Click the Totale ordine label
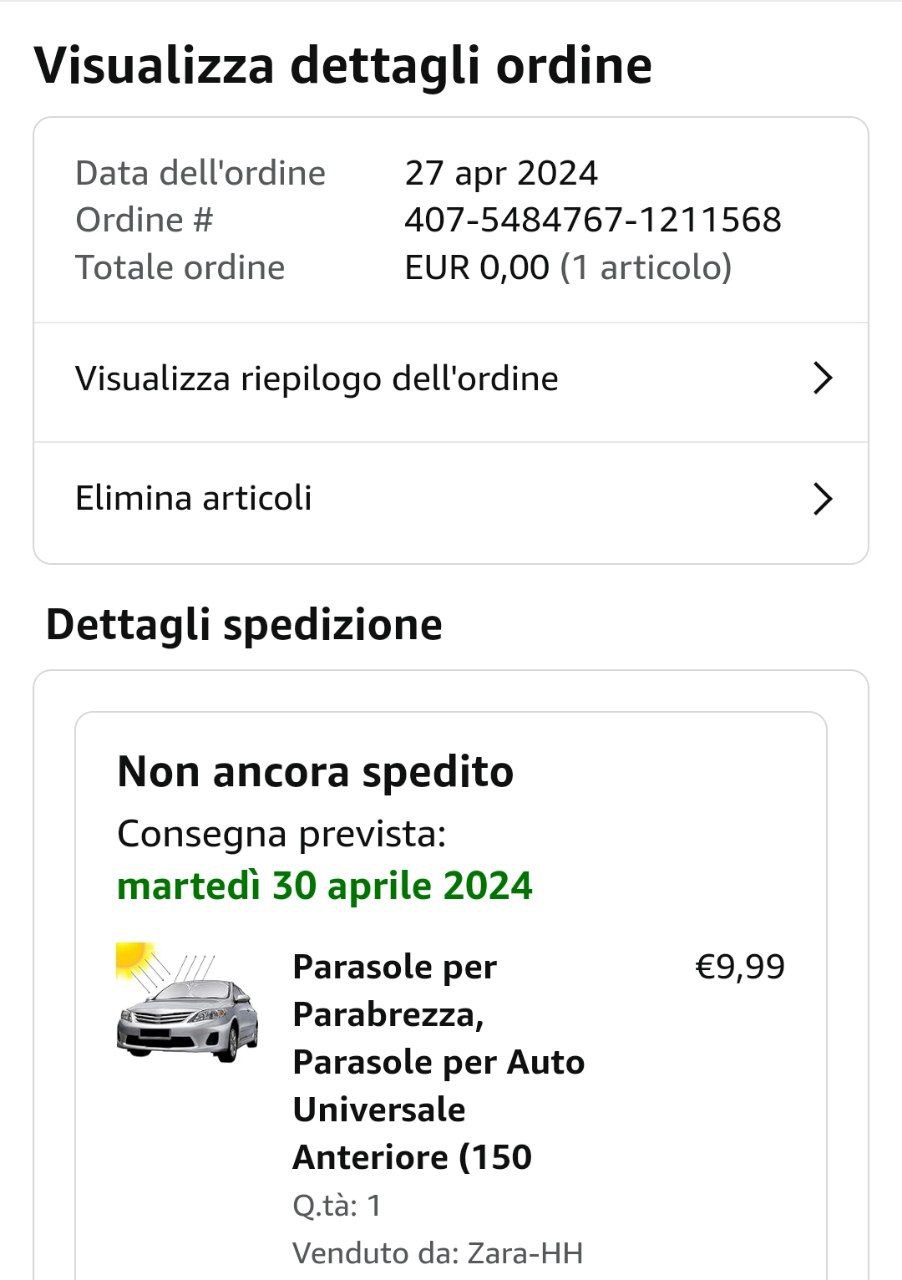Screen dimensions: 902x1280 180,268
